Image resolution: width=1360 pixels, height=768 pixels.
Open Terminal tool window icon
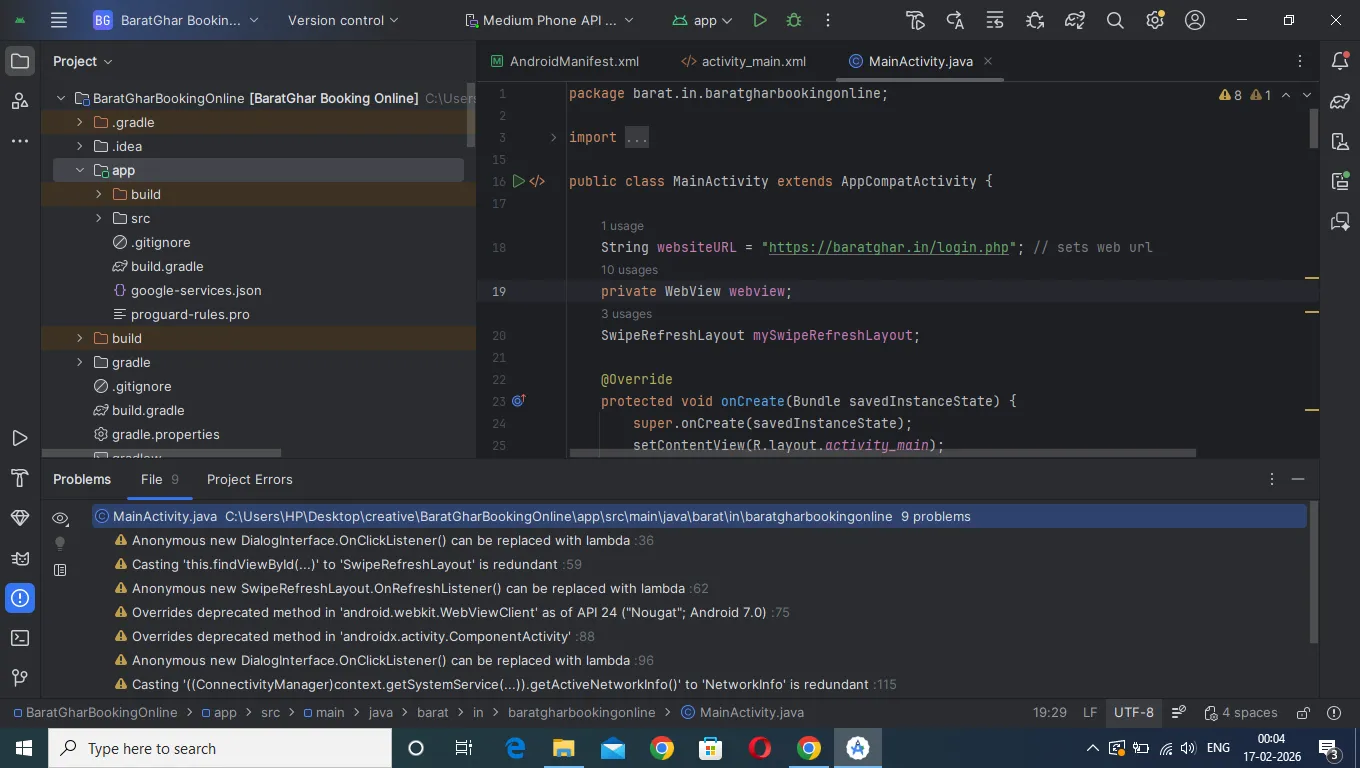pyautogui.click(x=19, y=638)
